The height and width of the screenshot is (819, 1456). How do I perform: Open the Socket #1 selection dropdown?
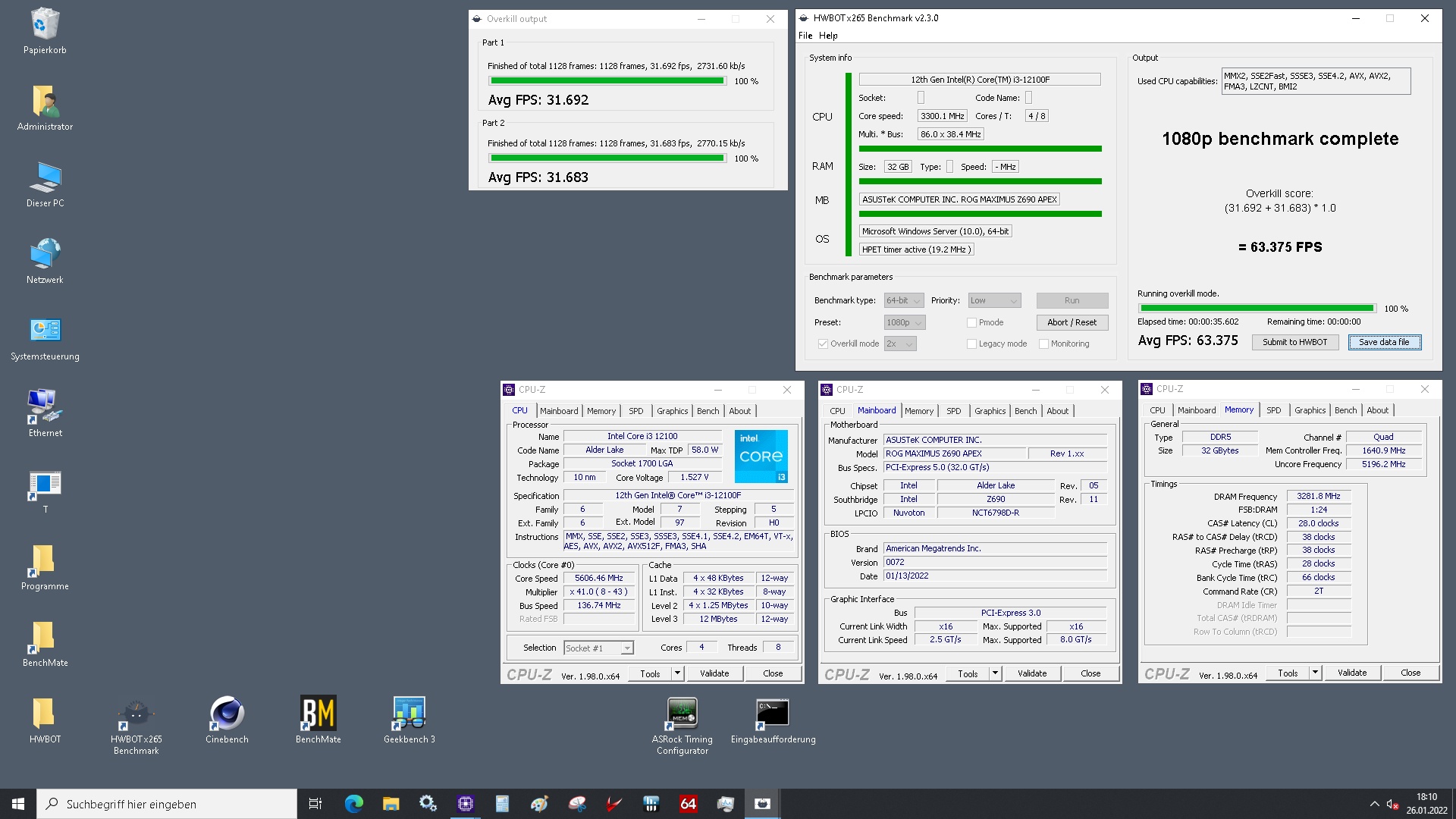598,648
